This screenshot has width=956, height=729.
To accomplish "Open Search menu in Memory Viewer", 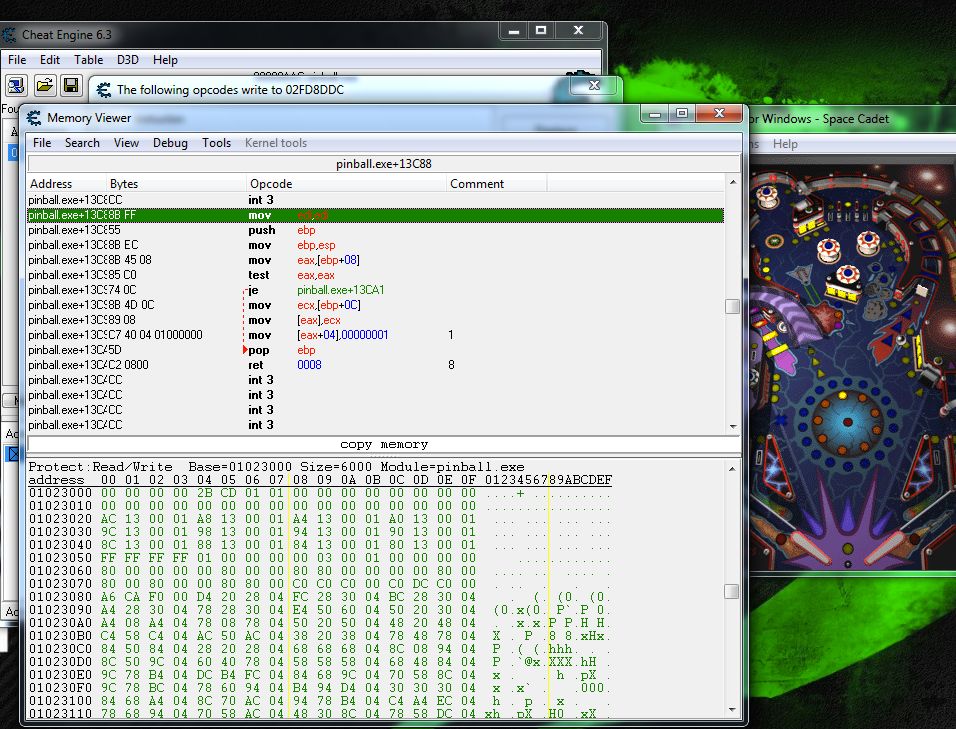I will point(82,143).
